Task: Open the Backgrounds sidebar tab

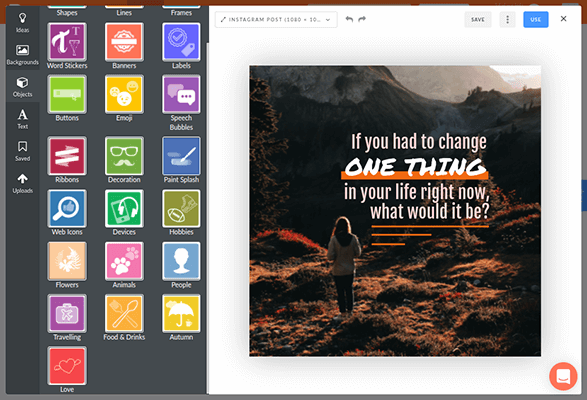Action: pos(22,55)
